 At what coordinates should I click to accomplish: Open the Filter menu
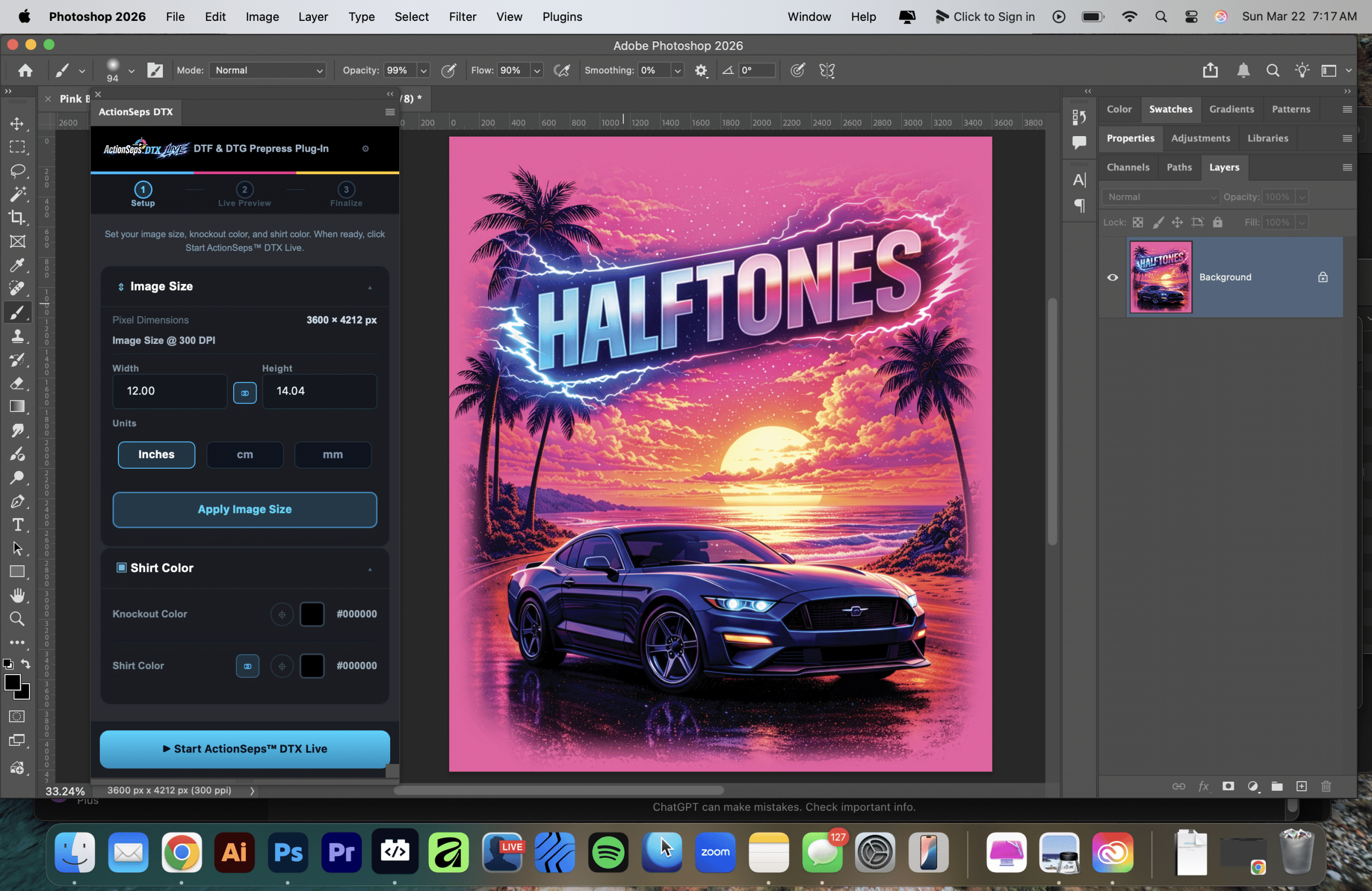tap(463, 17)
